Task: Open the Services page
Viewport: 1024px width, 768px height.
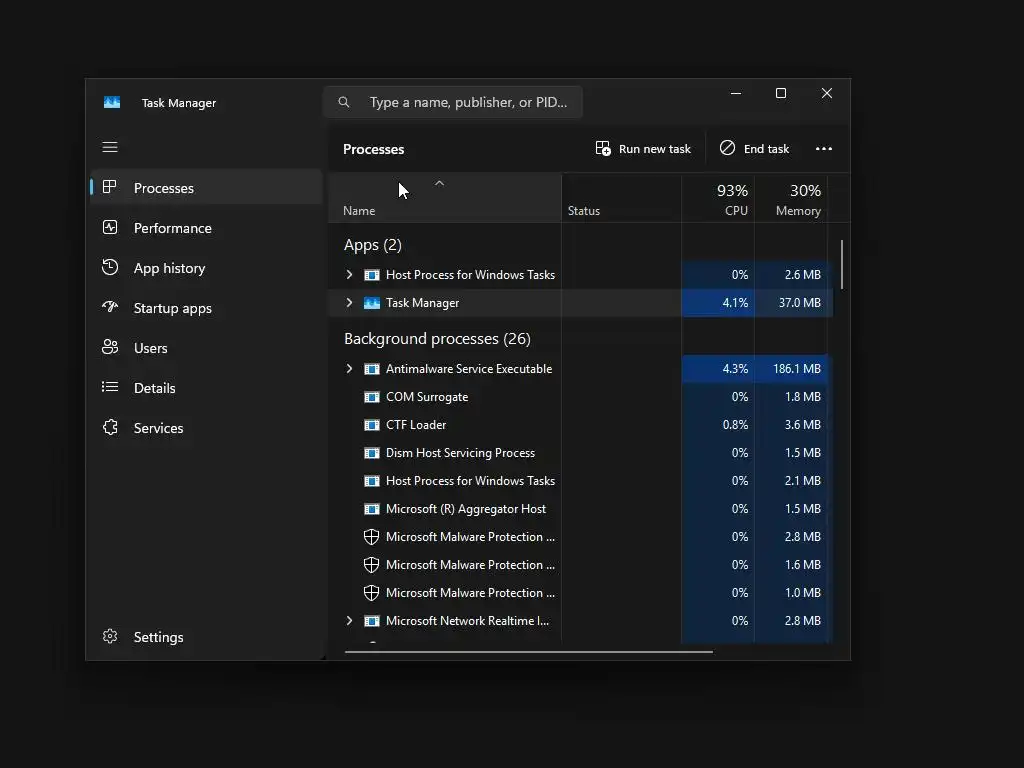Action: (206, 428)
